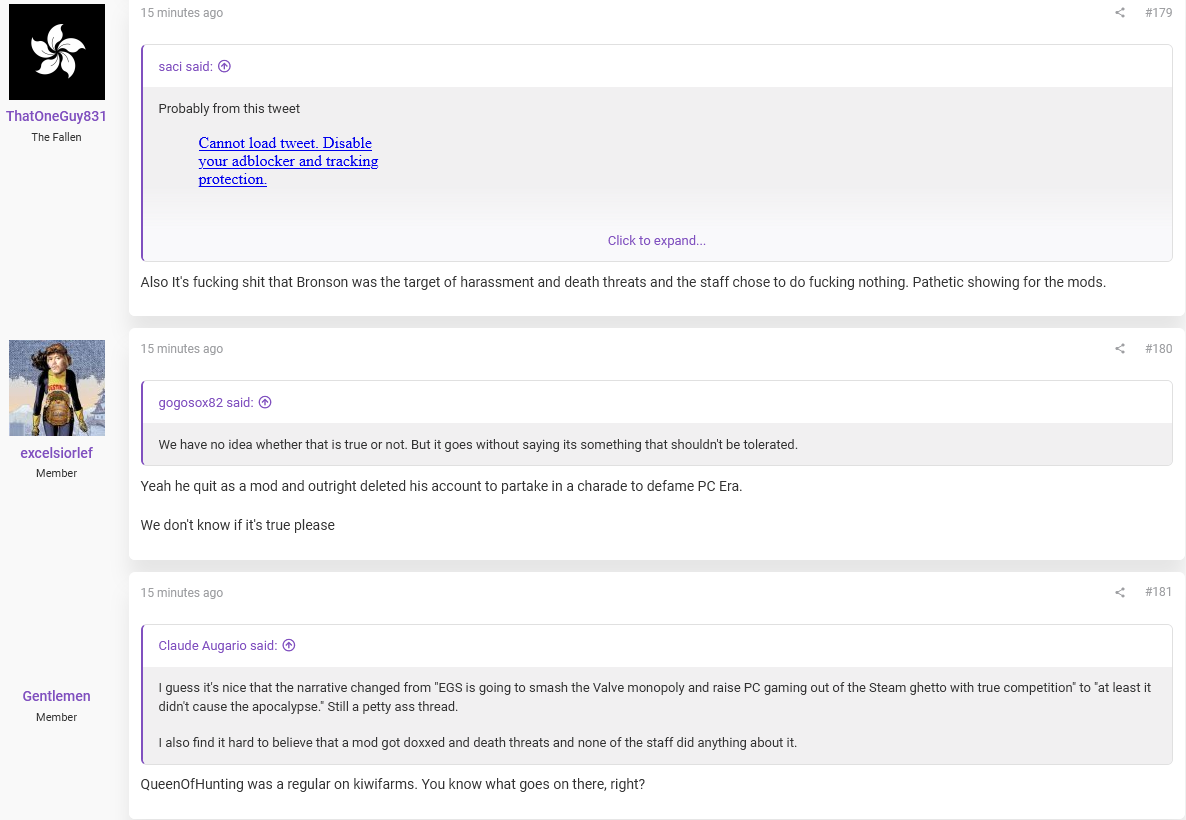
Task: Click gogosox82's quoted 'We have no idea' text
Action: [478, 444]
